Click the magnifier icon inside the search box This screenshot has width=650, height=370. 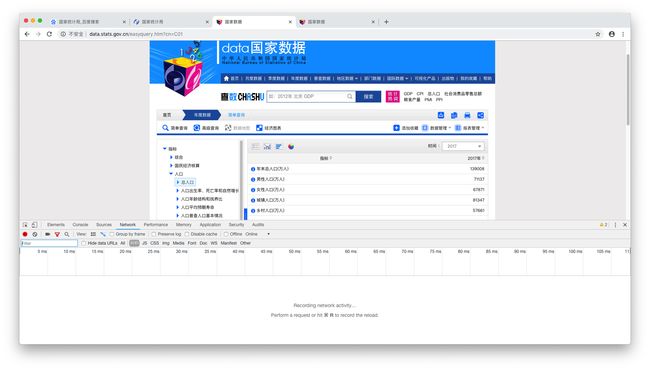coord(350,97)
